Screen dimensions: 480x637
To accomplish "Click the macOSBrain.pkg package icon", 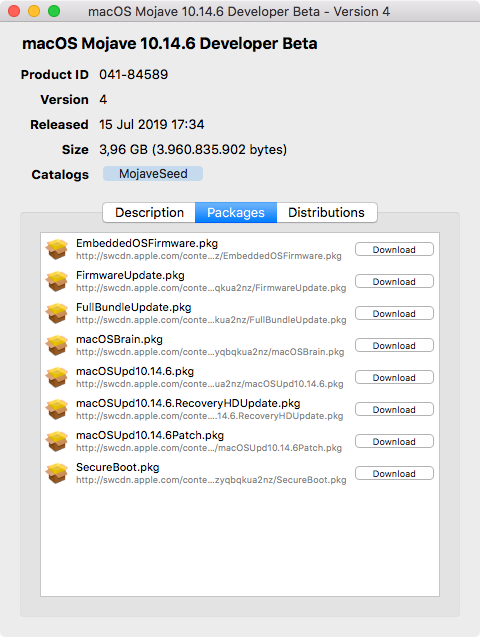I will (56, 345).
